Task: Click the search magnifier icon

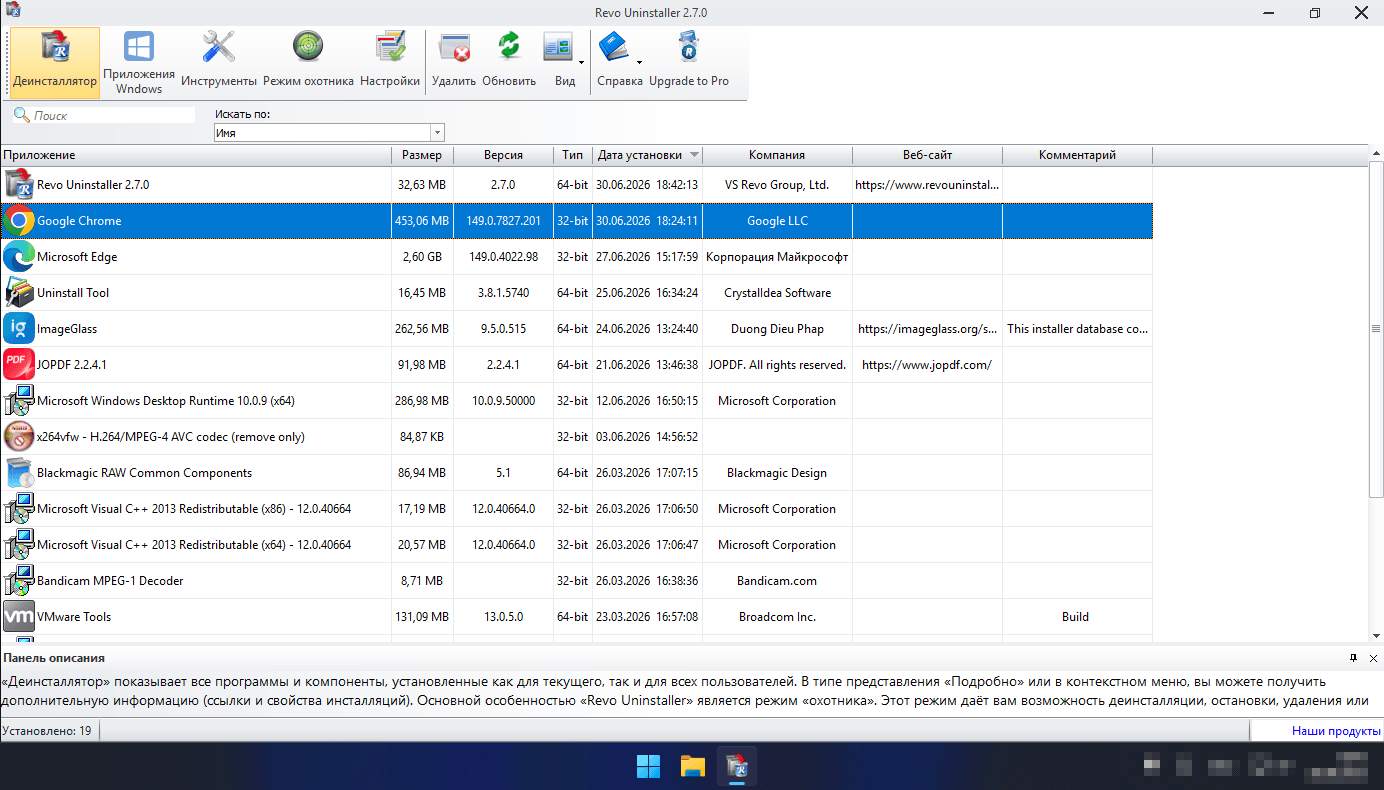Action: (x=21, y=115)
